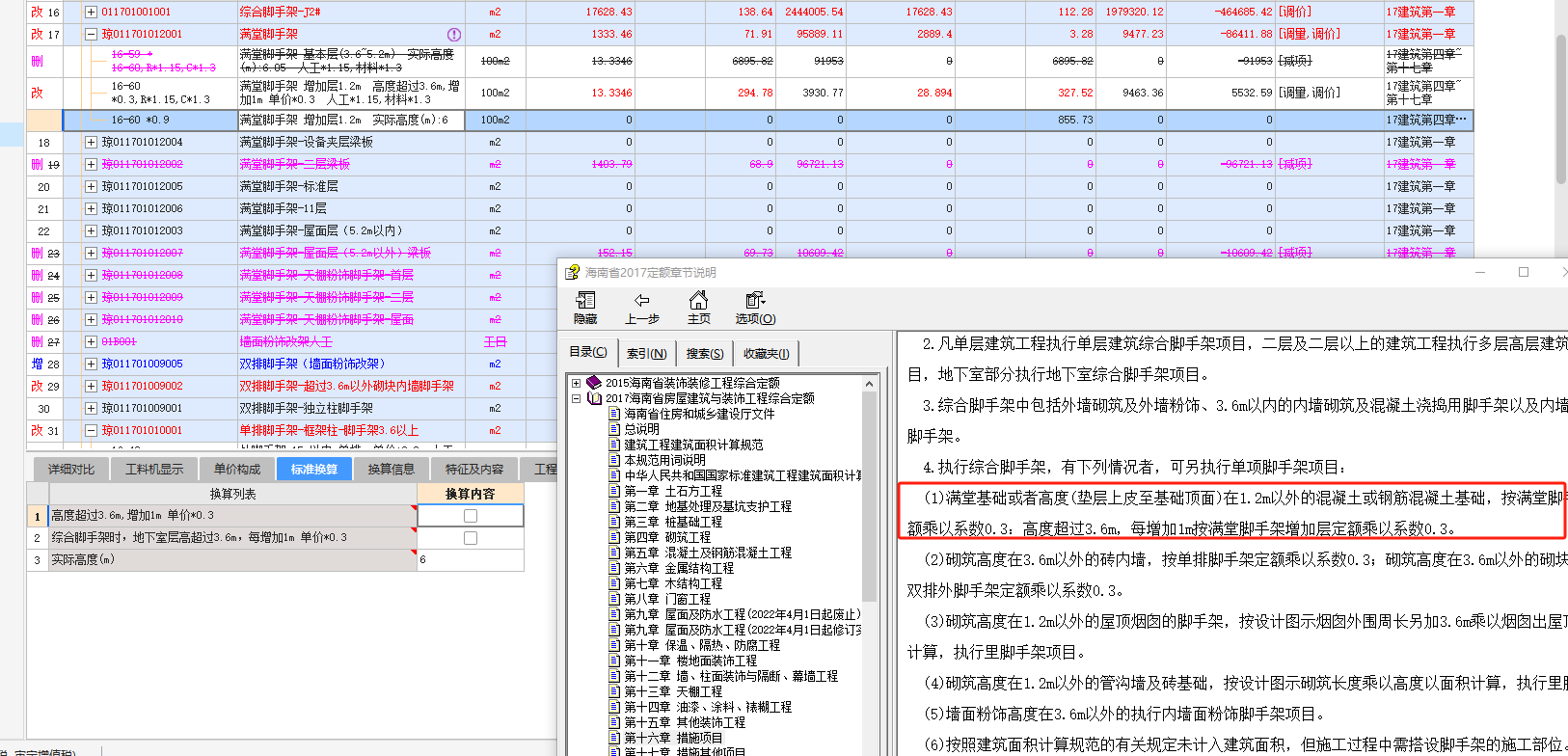Tick checkbox for 综合脚手架时,地下室层高超过3.6m

pyautogui.click(x=471, y=538)
